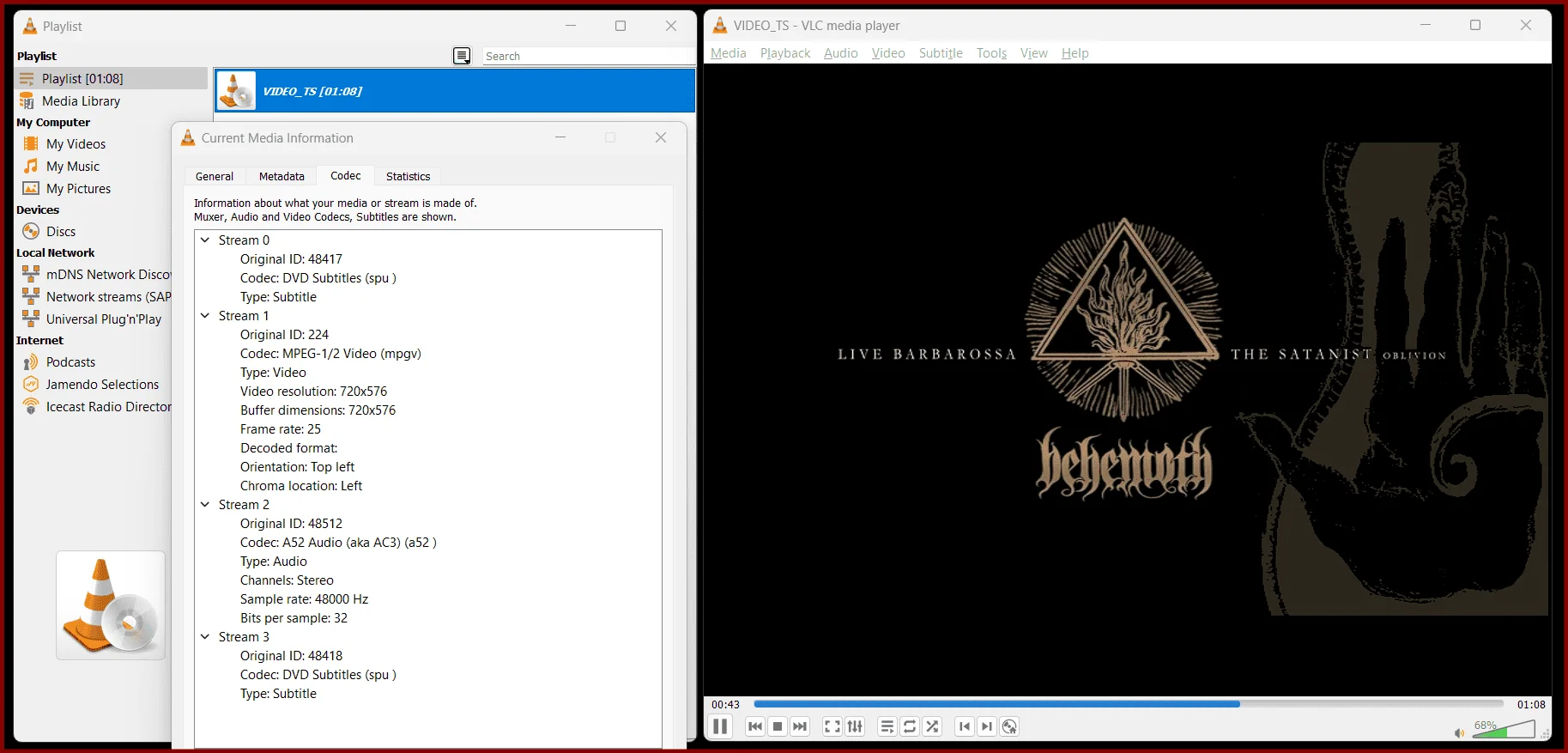This screenshot has height=753, width=1568.
Task: Toggle fullscreen video mode
Action: tap(832, 726)
